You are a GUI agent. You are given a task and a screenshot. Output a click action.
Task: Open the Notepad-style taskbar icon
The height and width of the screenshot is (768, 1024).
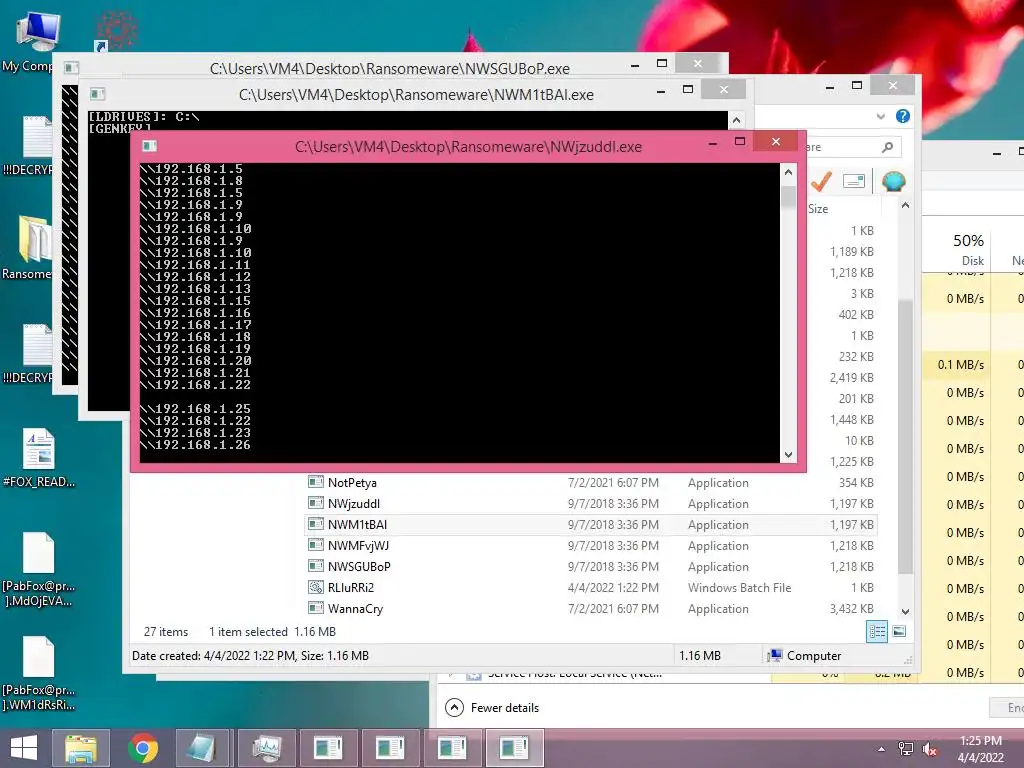click(x=204, y=748)
